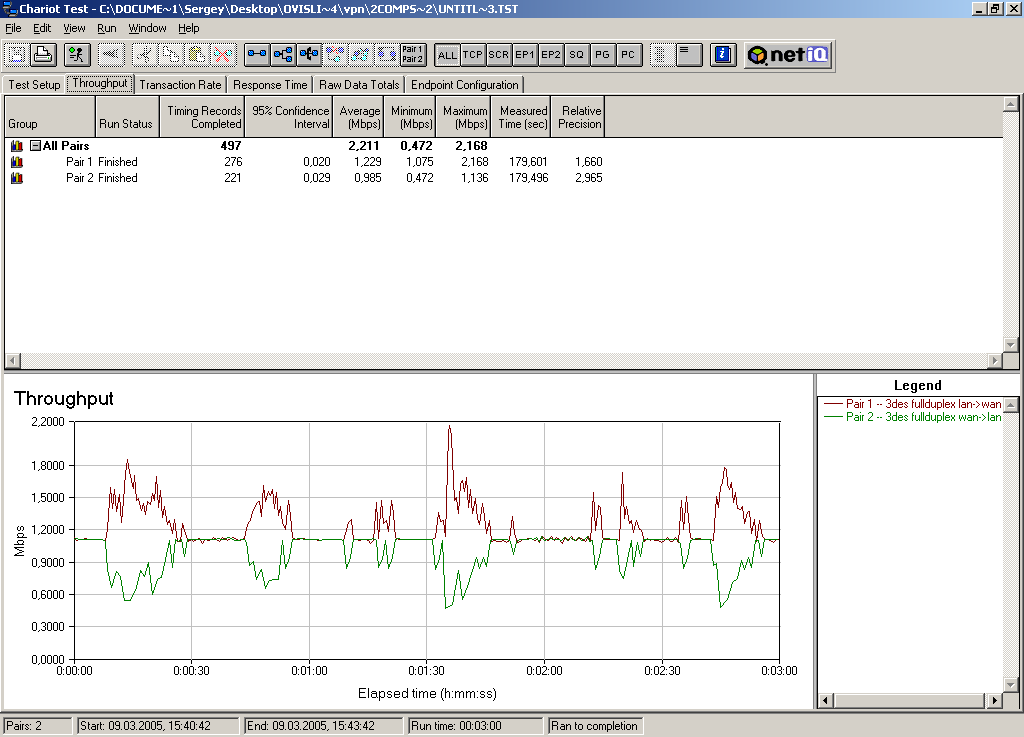
Task: Toggle the EP1 filter button
Action: click(x=525, y=55)
